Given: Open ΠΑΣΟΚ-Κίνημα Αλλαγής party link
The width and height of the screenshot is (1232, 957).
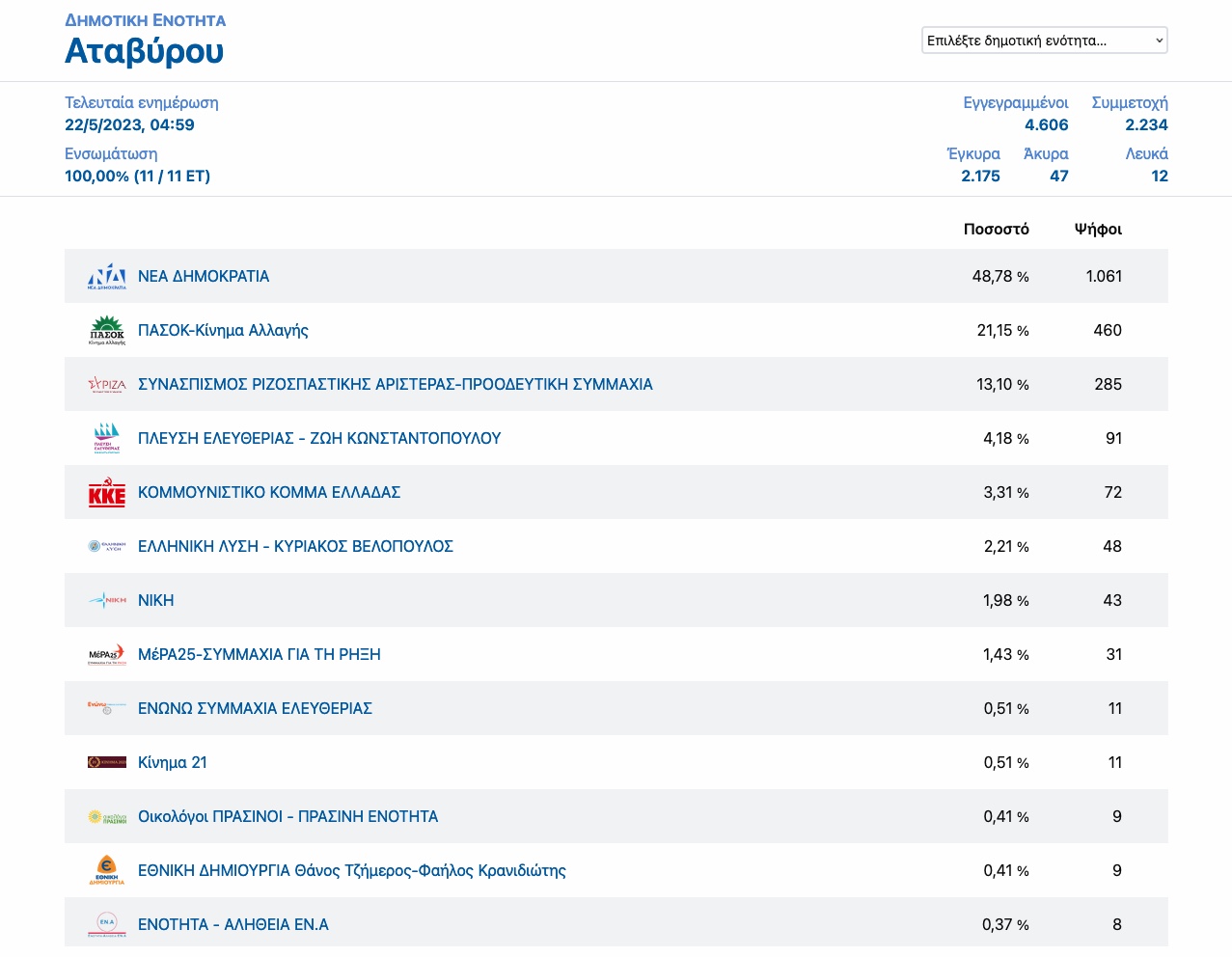Looking at the screenshot, I should [x=223, y=330].
